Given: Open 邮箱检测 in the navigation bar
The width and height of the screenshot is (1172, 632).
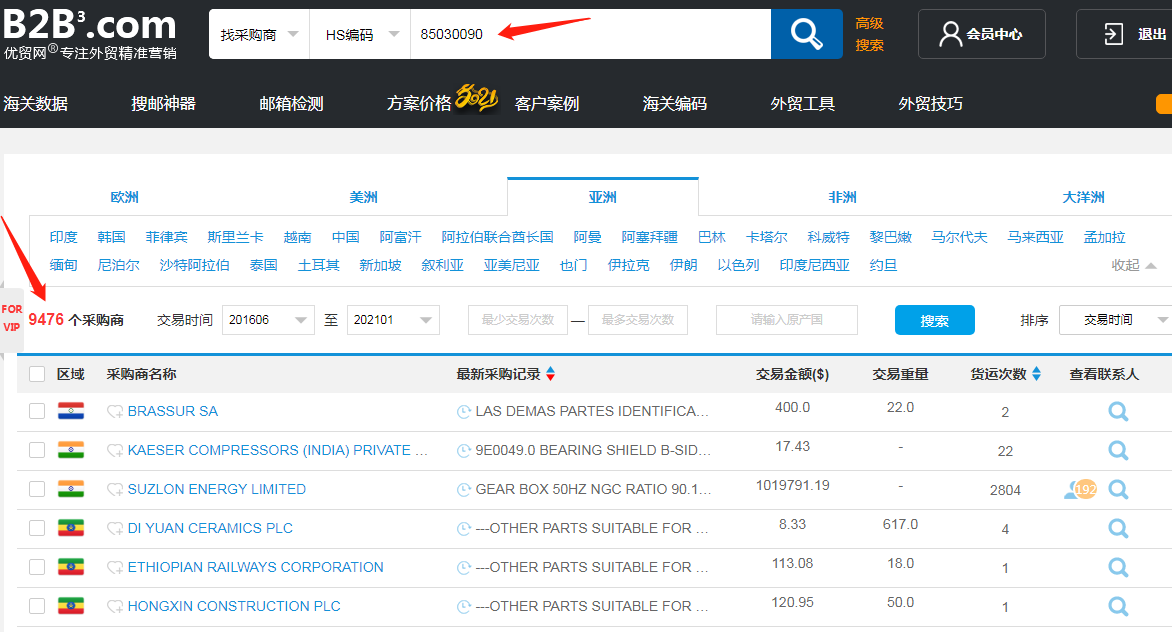Looking at the screenshot, I should pyautogui.click(x=292, y=104).
